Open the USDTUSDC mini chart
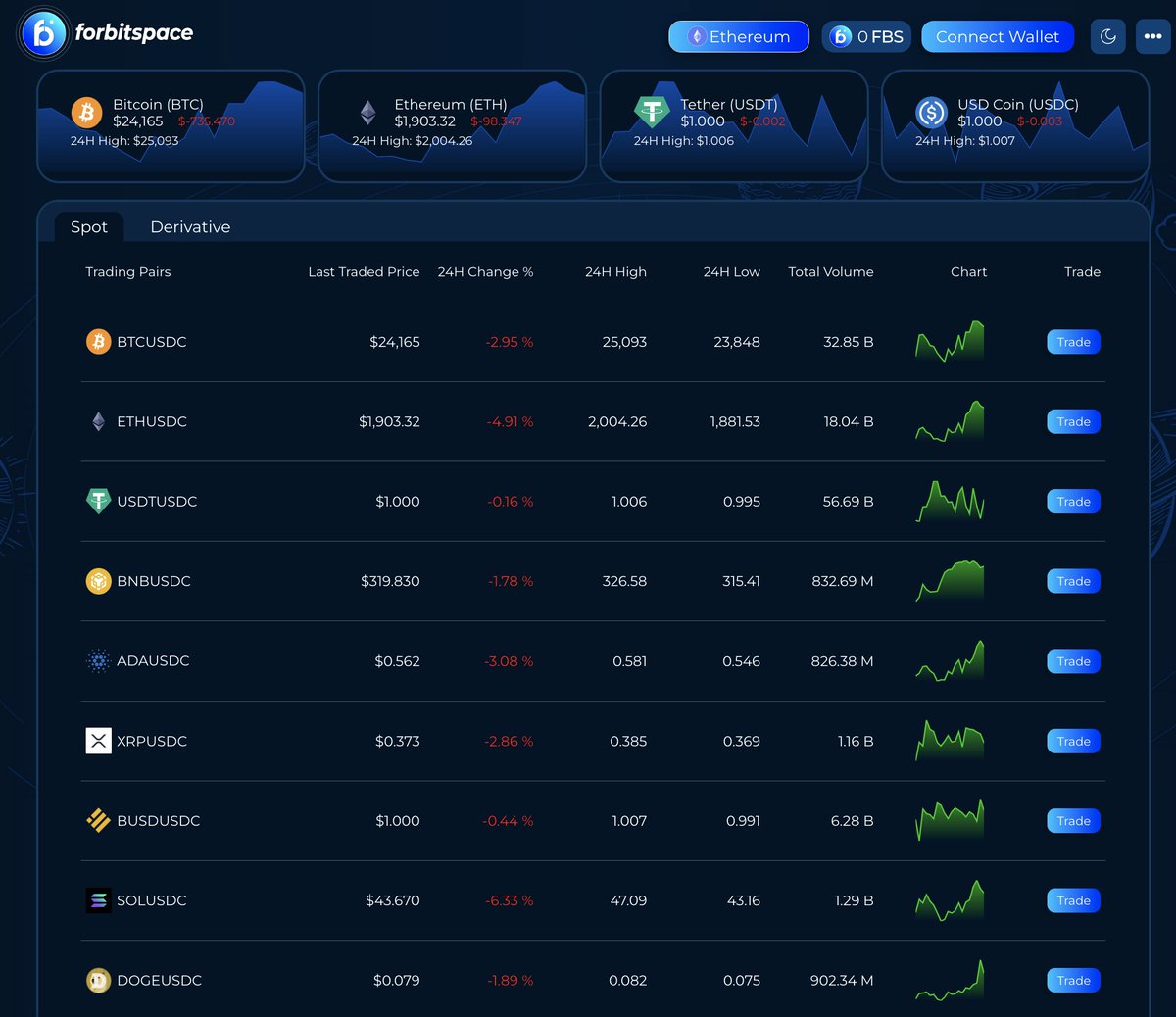This screenshot has width=1176, height=1017. (x=950, y=501)
